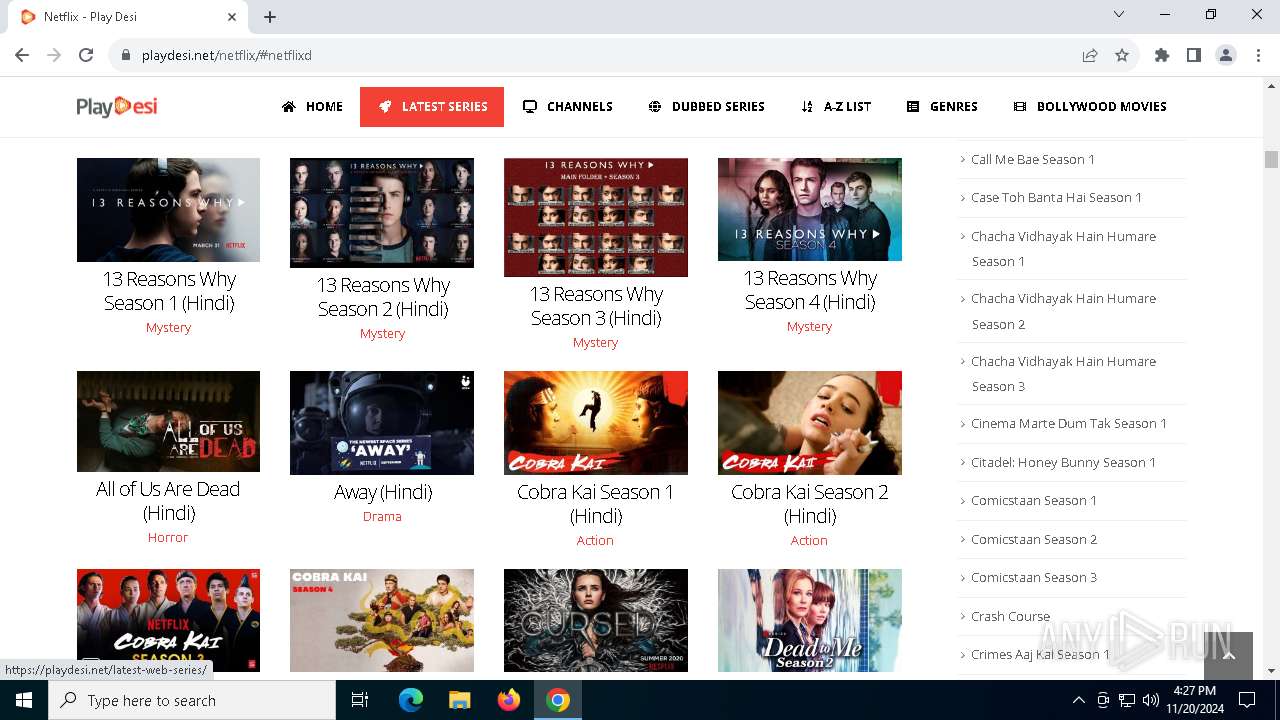
Task: Open Cobra Kai Season 1 thumbnail
Action: 596,423
